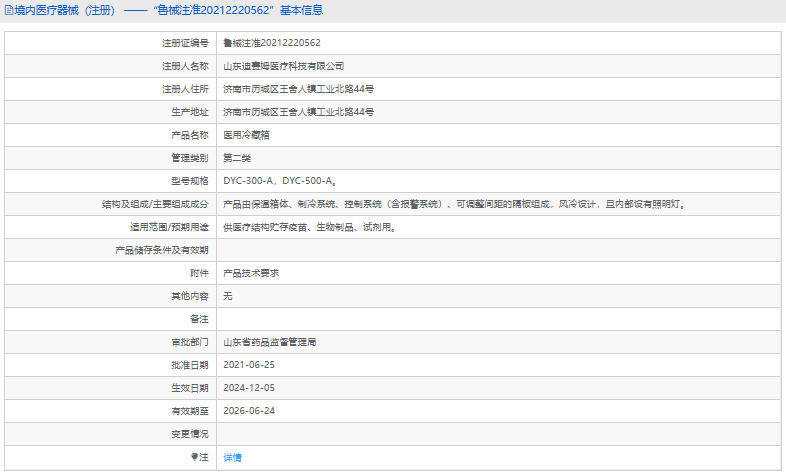Viewport: 786px width, 476px height.
Task: Click the 生效日期 label
Action: tap(189, 388)
